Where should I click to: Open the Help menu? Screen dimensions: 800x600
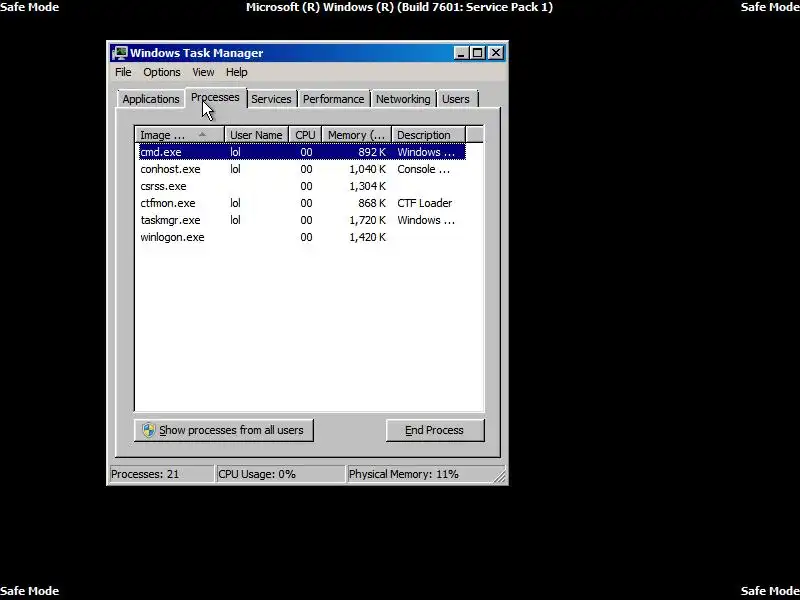pos(237,72)
